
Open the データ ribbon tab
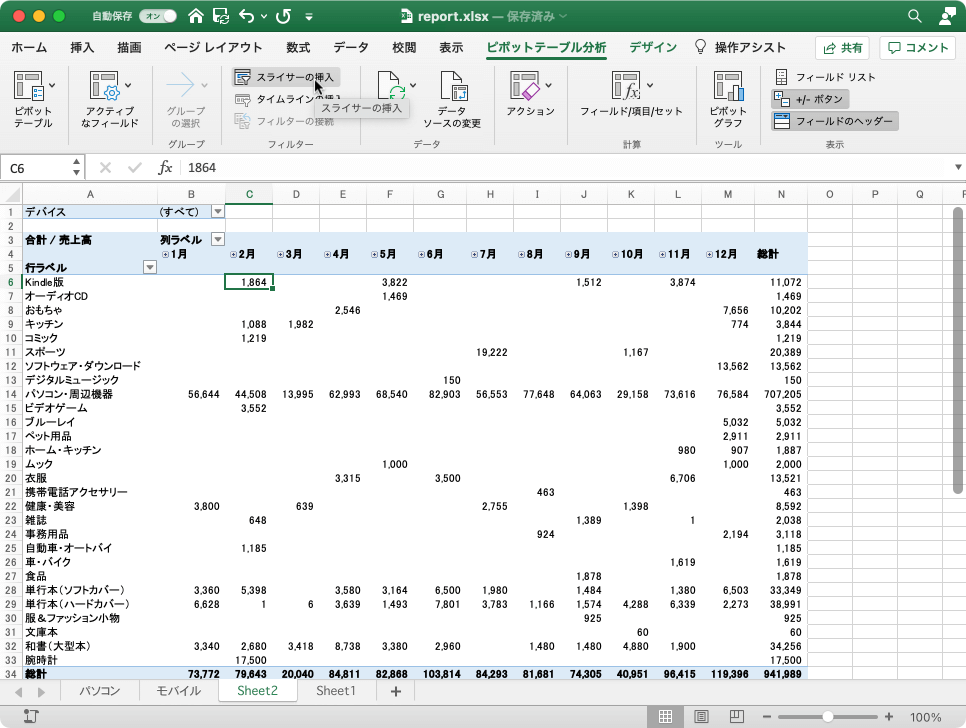351,47
